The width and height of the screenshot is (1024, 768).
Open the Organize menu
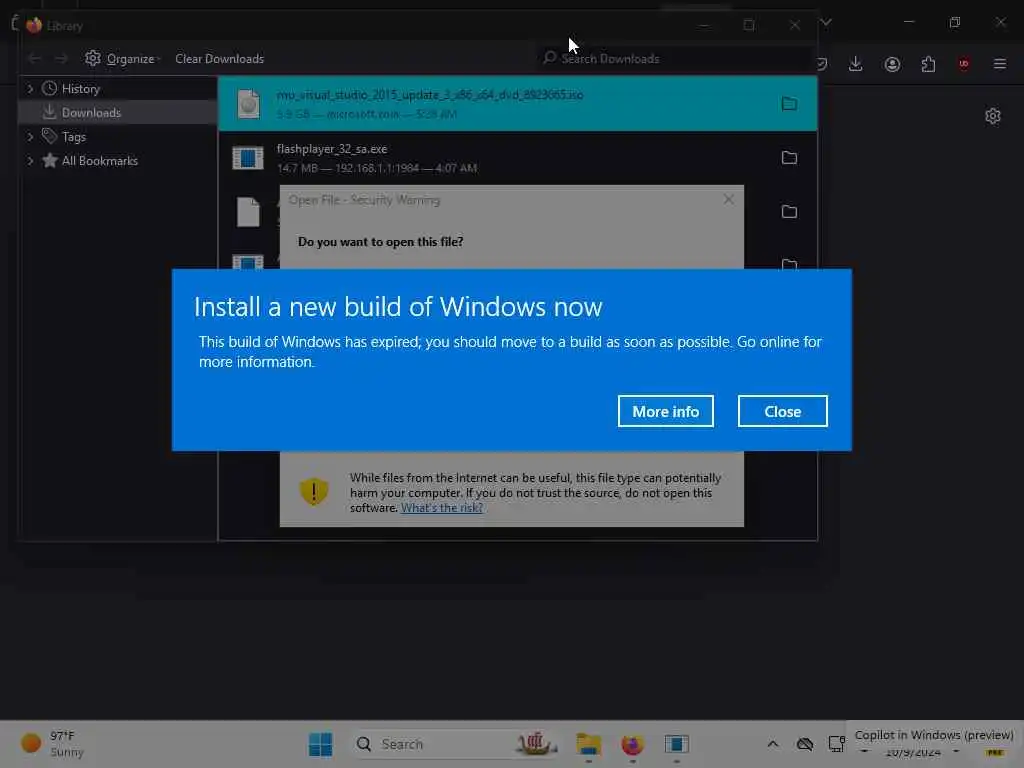[123, 59]
